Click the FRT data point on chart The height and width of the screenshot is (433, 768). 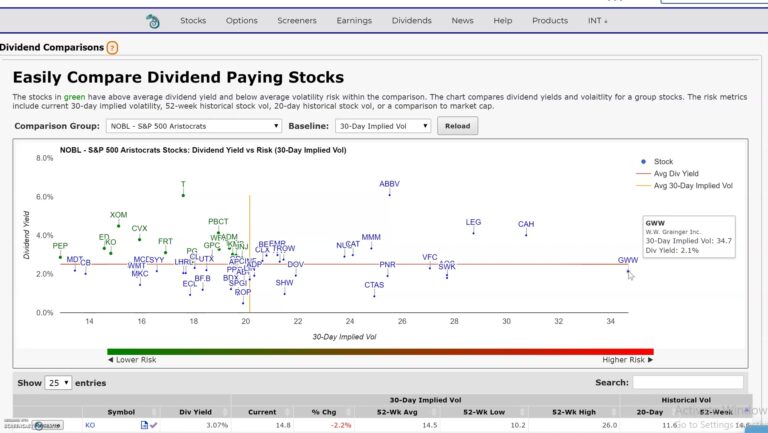point(166,253)
